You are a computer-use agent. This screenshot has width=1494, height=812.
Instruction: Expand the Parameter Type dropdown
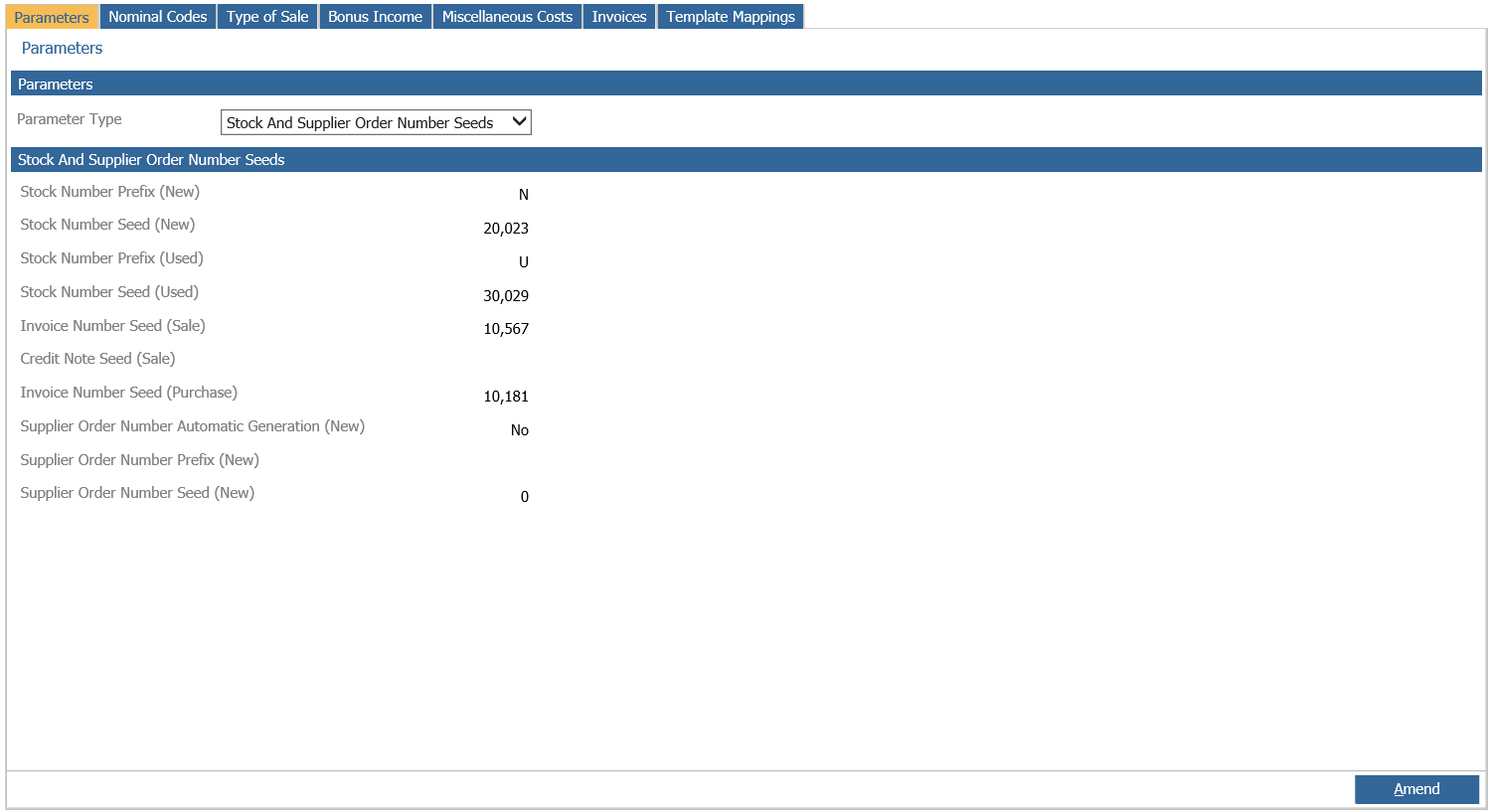pos(376,122)
